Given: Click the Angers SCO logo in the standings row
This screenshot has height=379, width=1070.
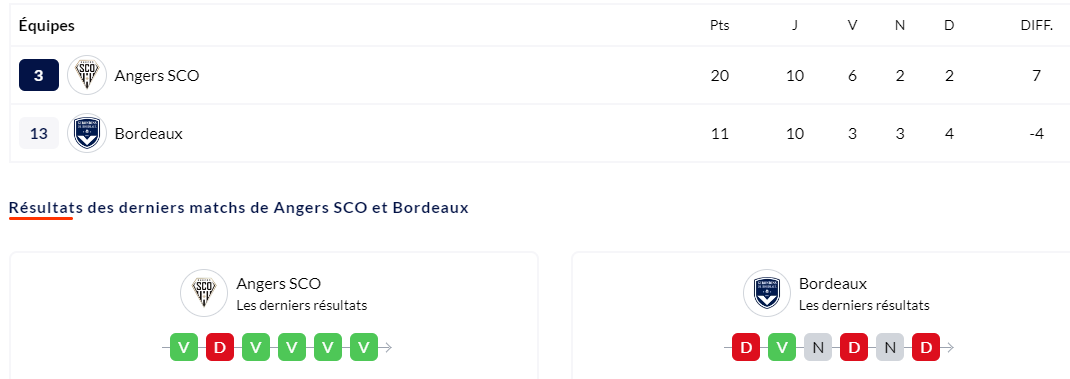Looking at the screenshot, I should (87, 75).
